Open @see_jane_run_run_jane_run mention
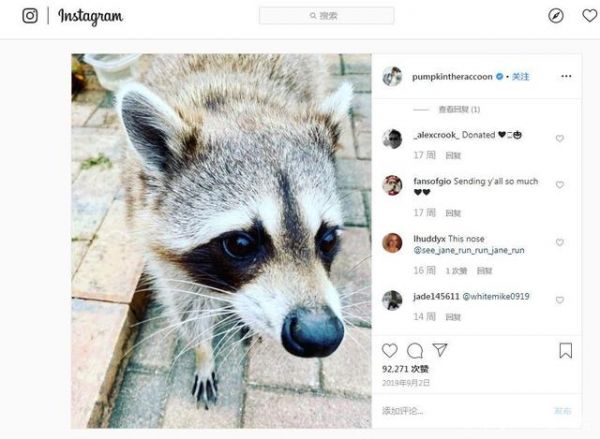 pyautogui.click(x=468, y=250)
